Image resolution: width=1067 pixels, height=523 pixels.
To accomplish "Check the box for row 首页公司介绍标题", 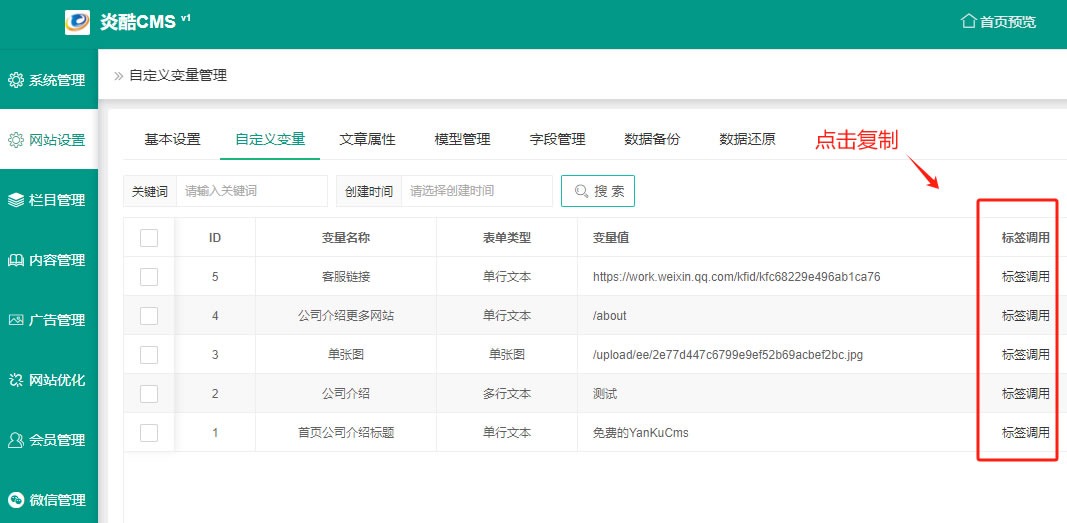I will tap(149, 433).
